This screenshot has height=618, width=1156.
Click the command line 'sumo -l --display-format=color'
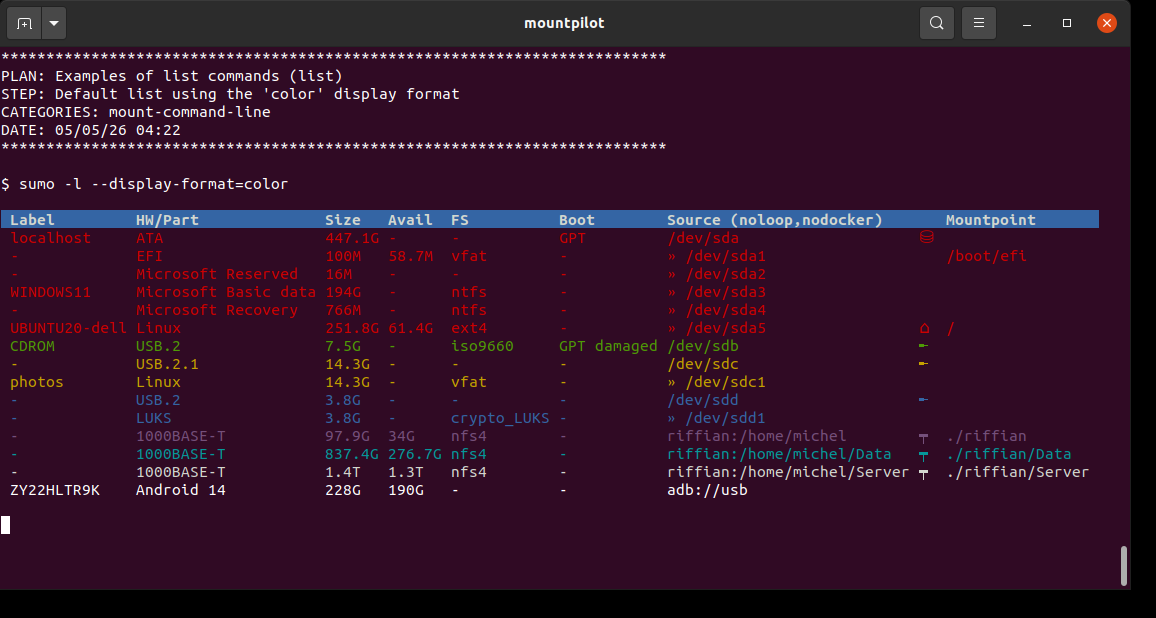pos(153,184)
